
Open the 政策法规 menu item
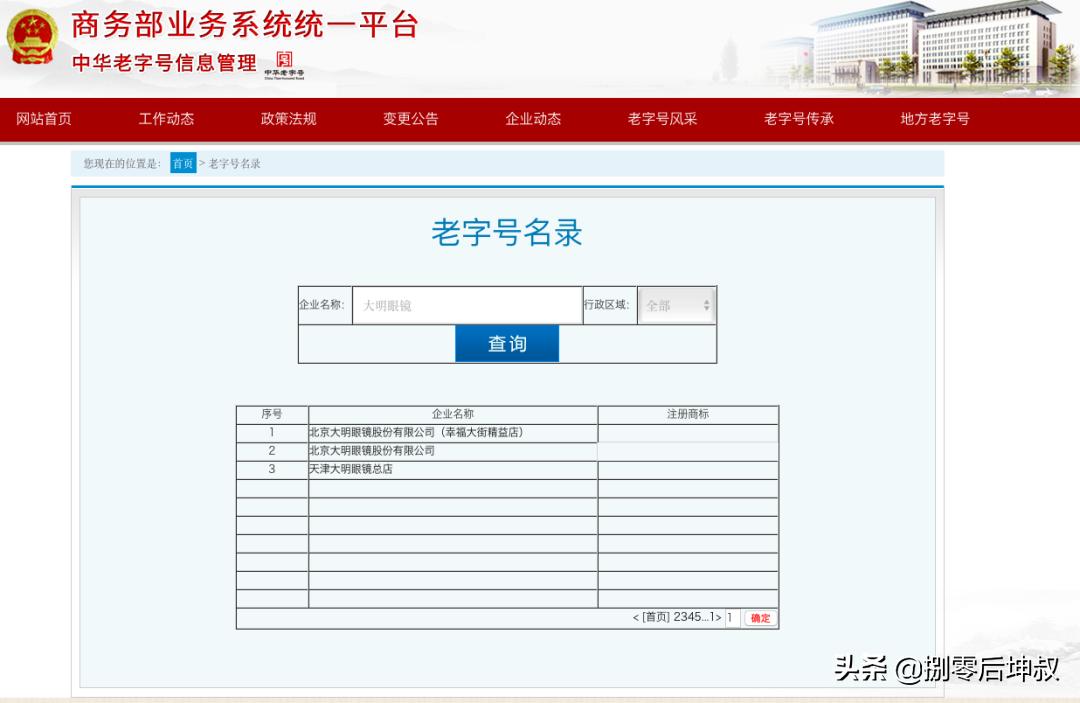pyautogui.click(x=288, y=120)
